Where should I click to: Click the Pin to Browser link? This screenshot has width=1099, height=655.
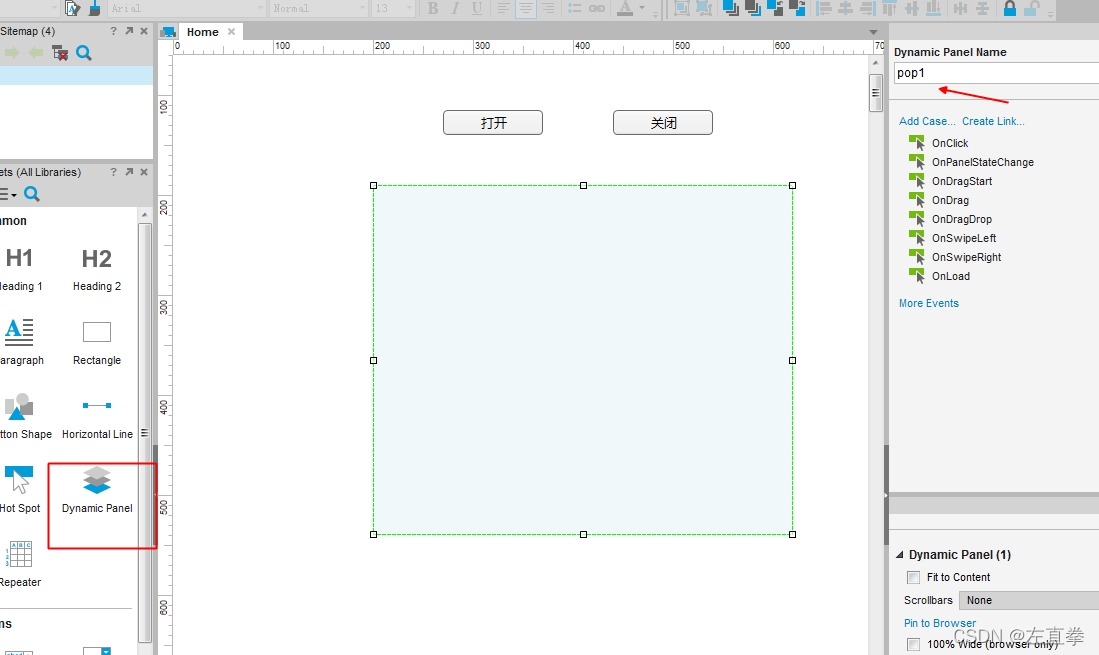[x=940, y=623]
